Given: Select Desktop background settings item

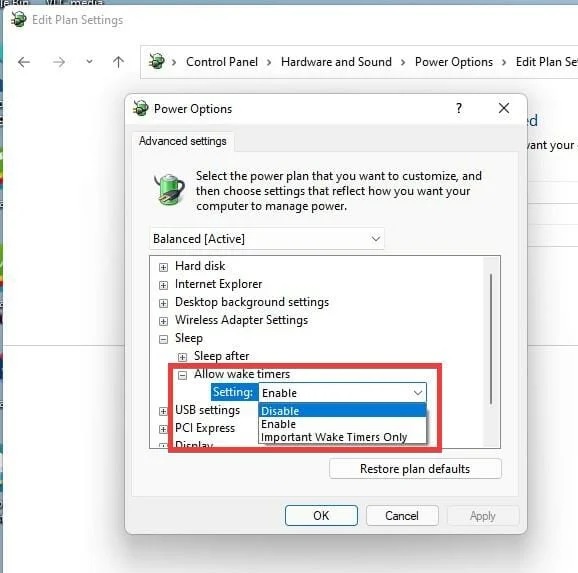Looking at the screenshot, I should pos(252,302).
